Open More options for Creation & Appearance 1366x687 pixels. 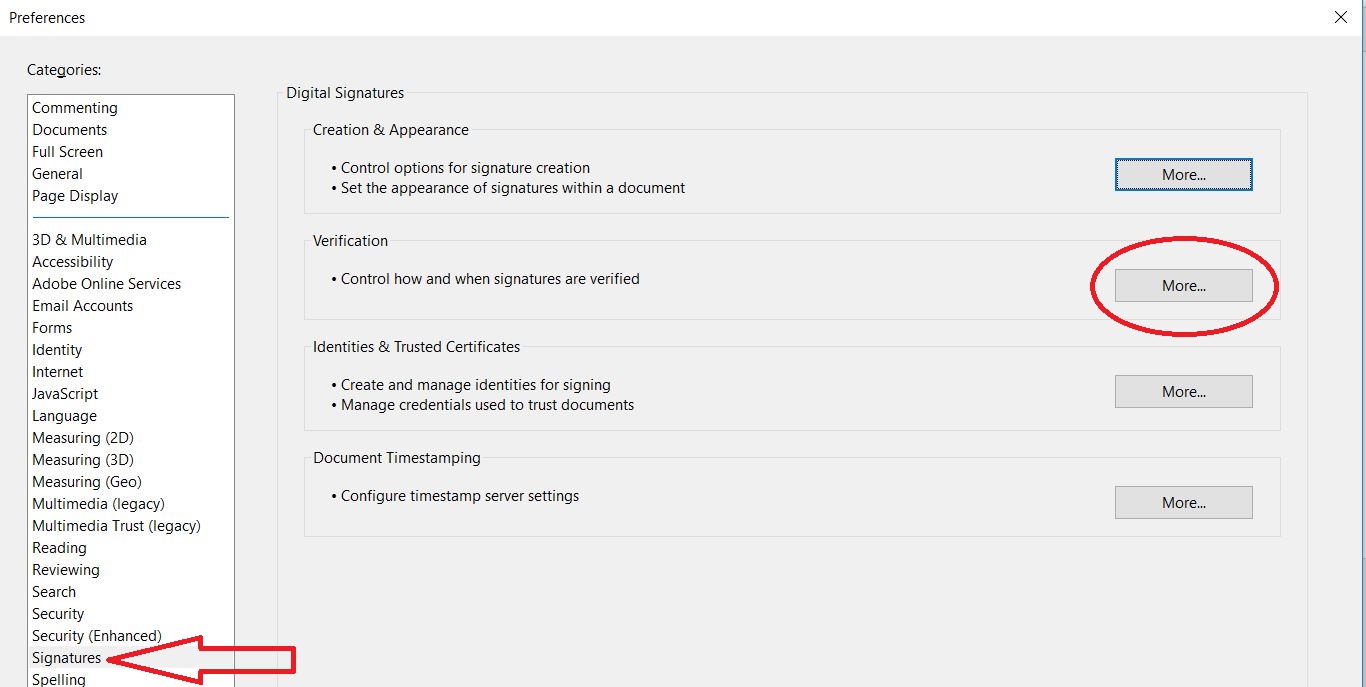1183,175
